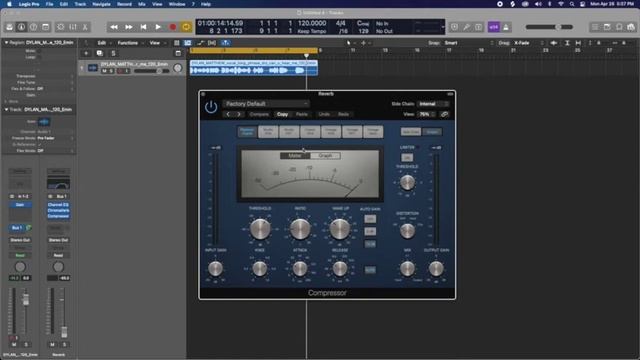Open the List Editors icon at top right
Viewport: 640px width, 360px height.
(595, 27)
